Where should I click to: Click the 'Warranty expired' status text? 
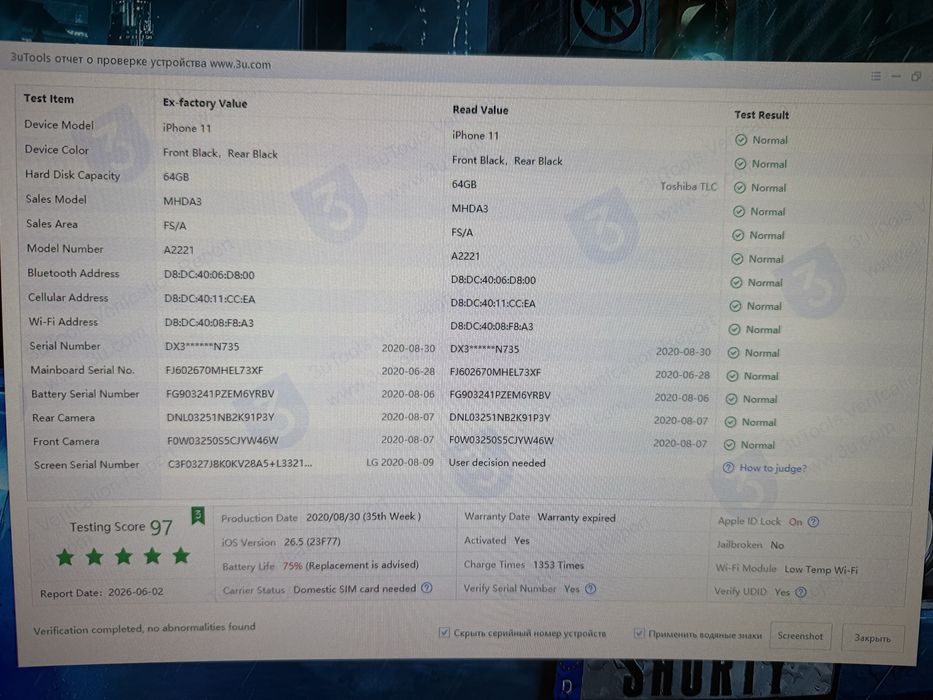click(577, 518)
